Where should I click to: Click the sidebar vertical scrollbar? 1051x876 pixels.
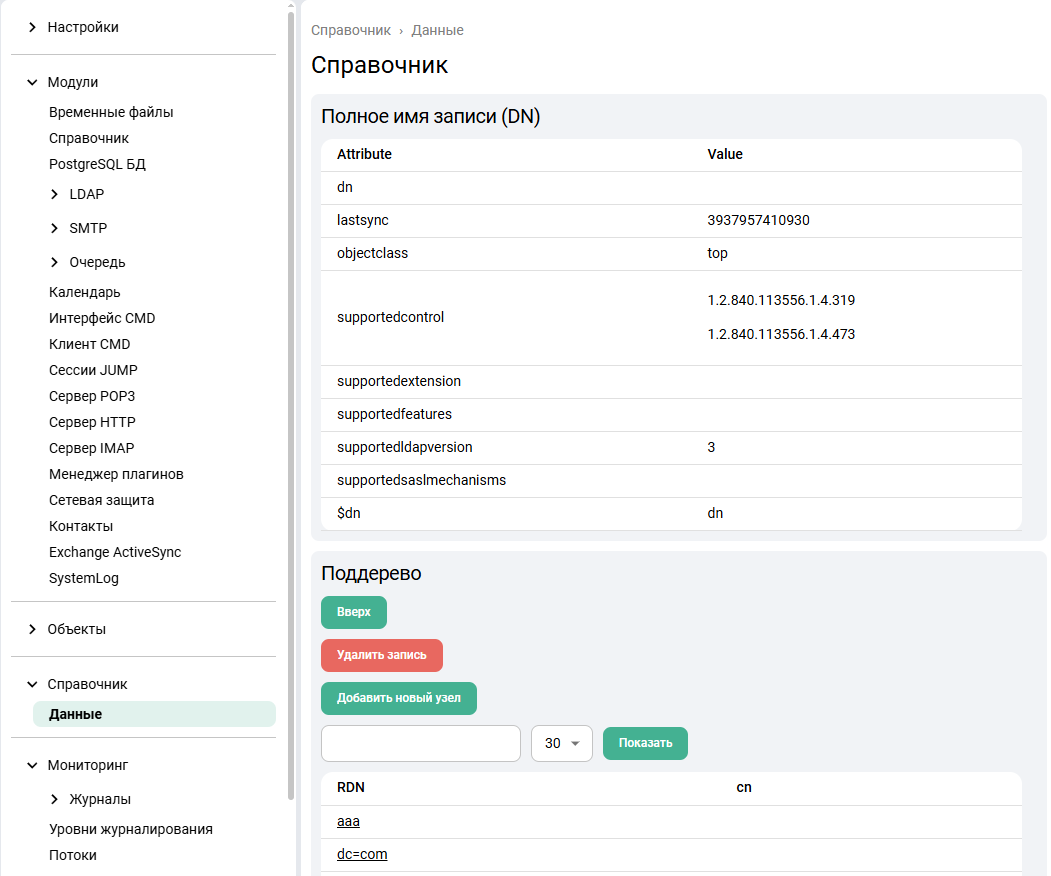[x=291, y=400]
